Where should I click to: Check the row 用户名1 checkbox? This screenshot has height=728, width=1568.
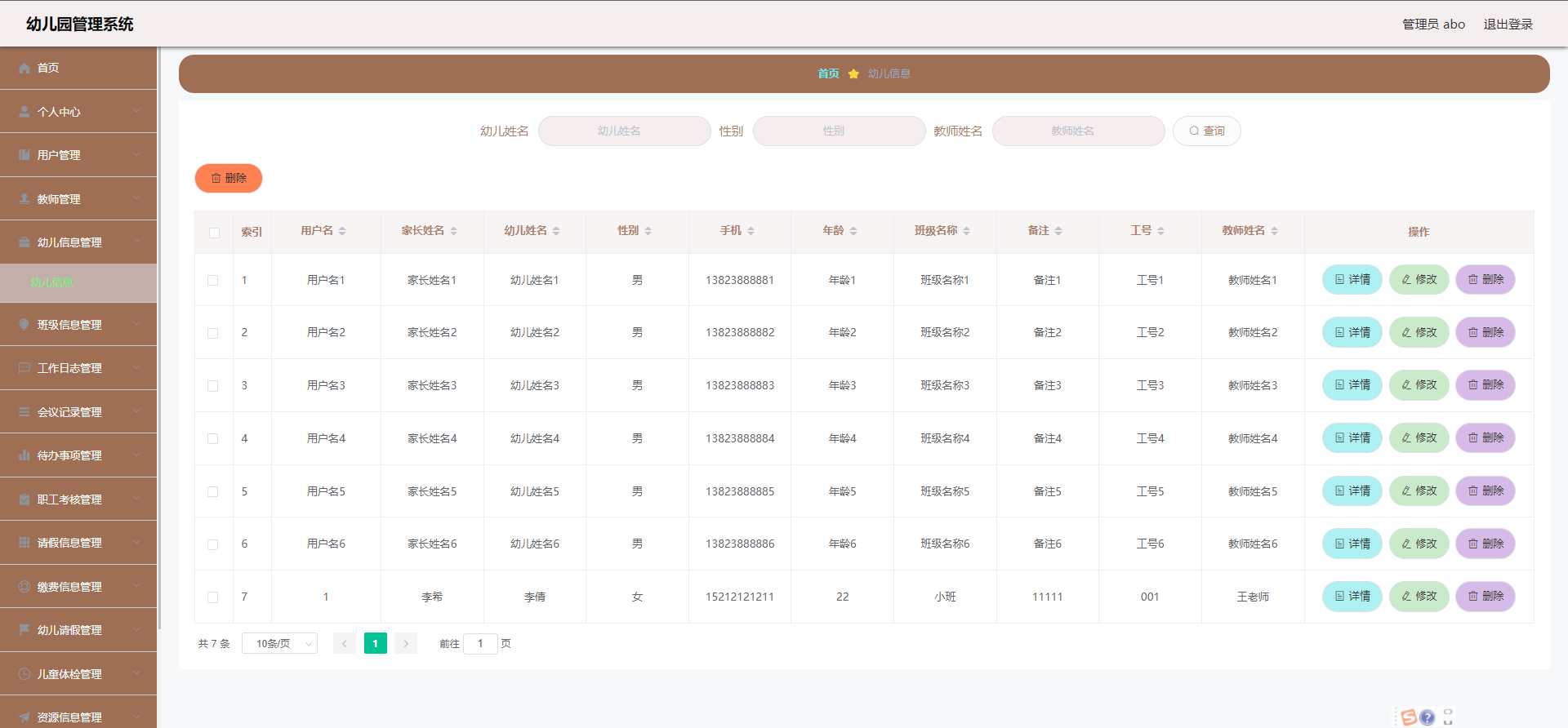213,280
